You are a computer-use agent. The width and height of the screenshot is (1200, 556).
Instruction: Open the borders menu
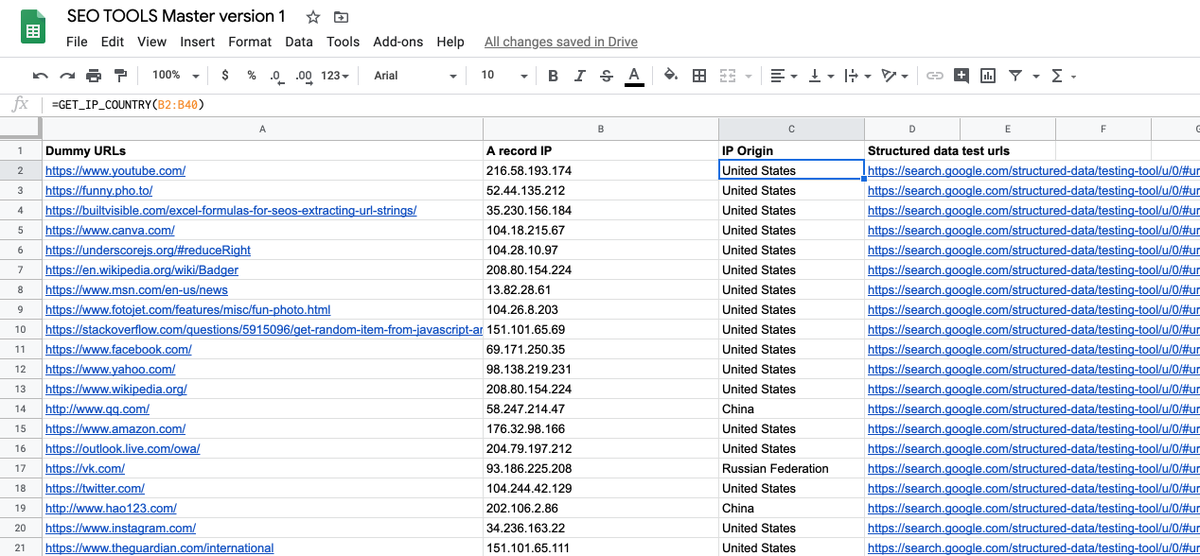click(700, 75)
